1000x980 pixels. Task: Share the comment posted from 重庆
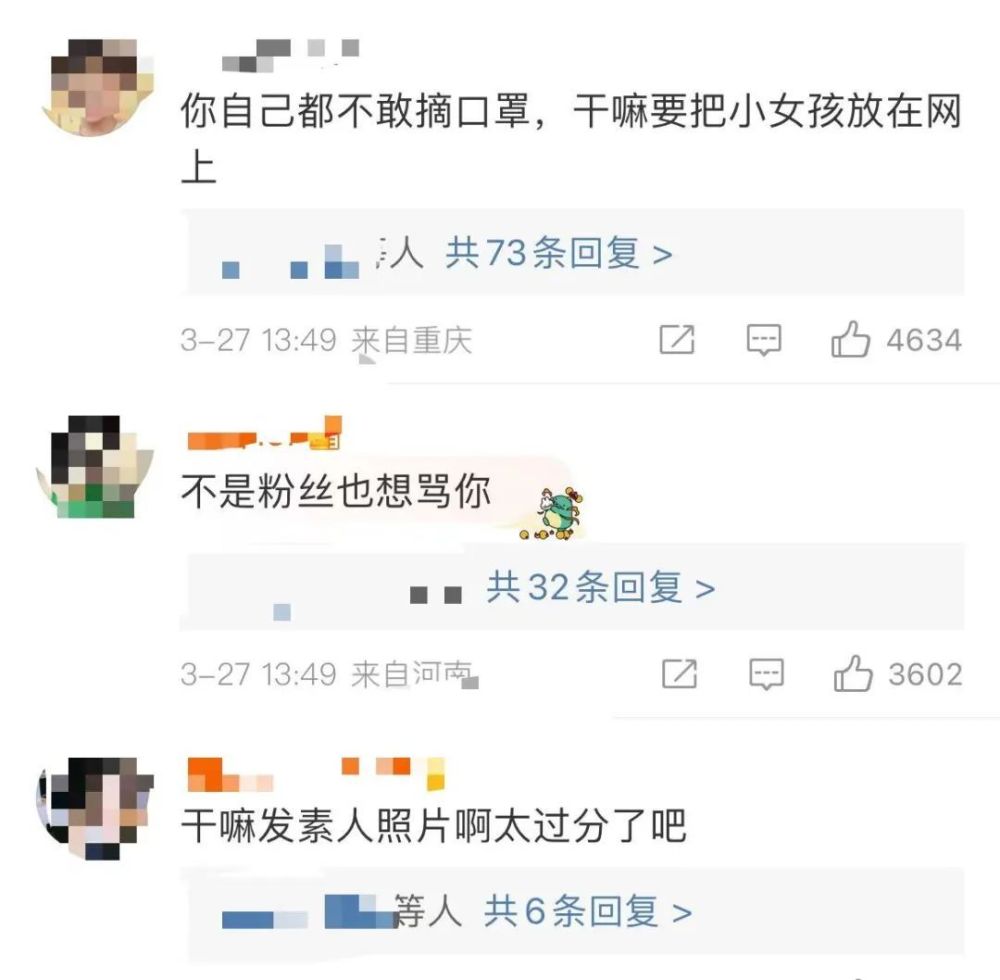pos(677,339)
